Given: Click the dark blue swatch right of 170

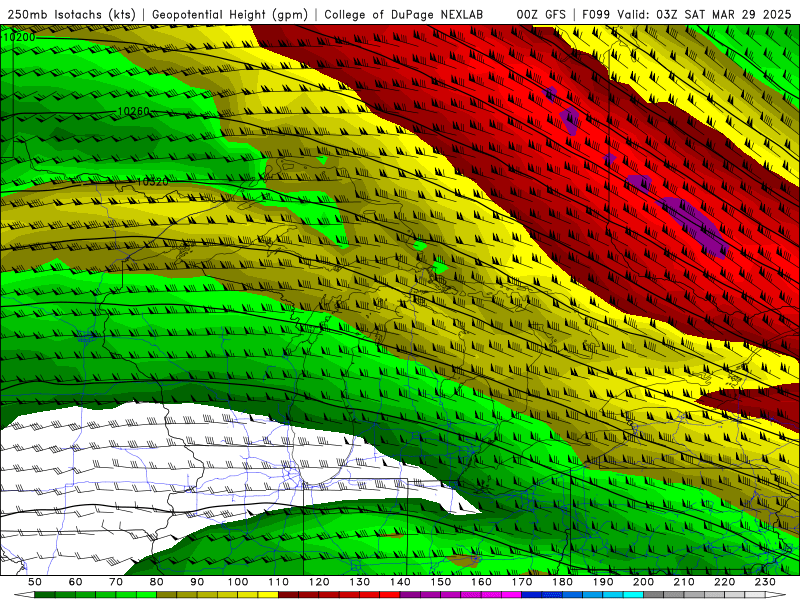Looking at the screenshot, I should tap(532, 595).
